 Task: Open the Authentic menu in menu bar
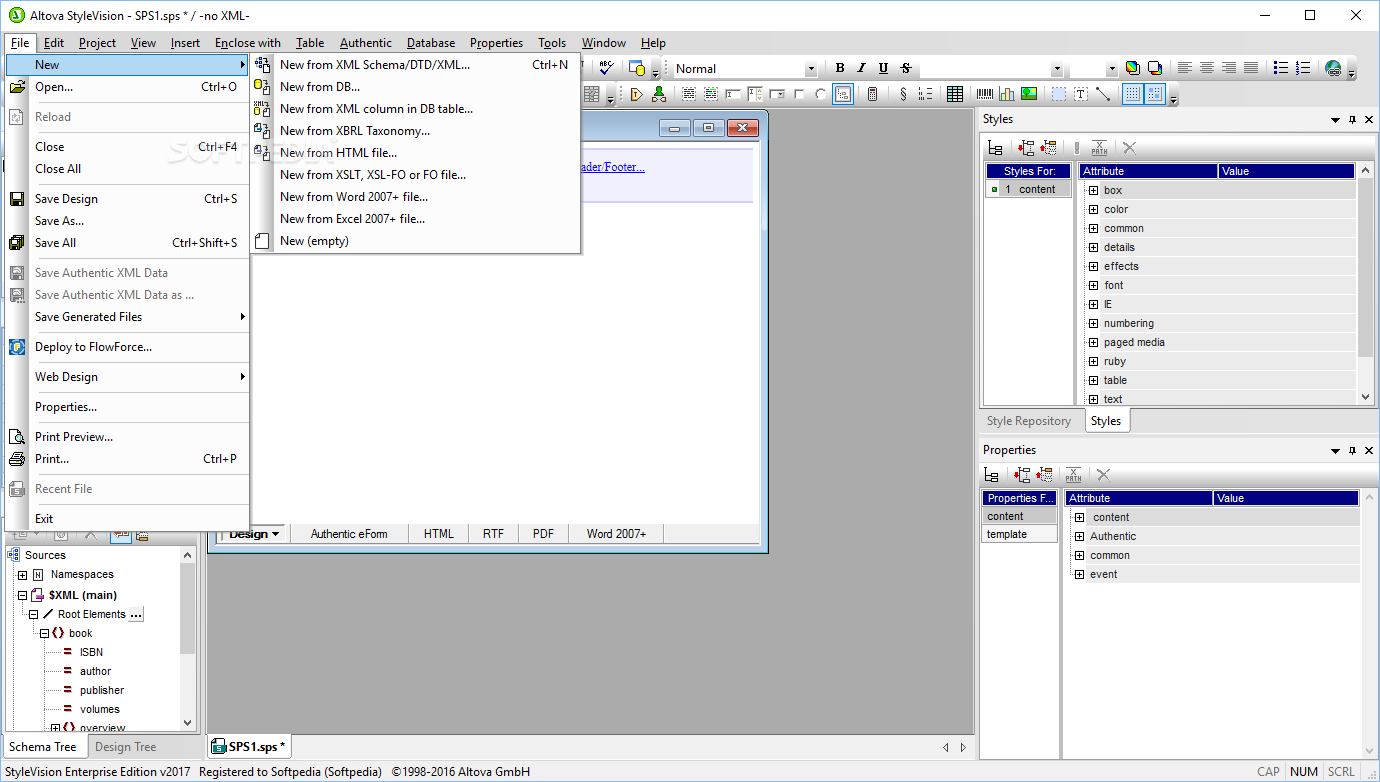coord(366,43)
